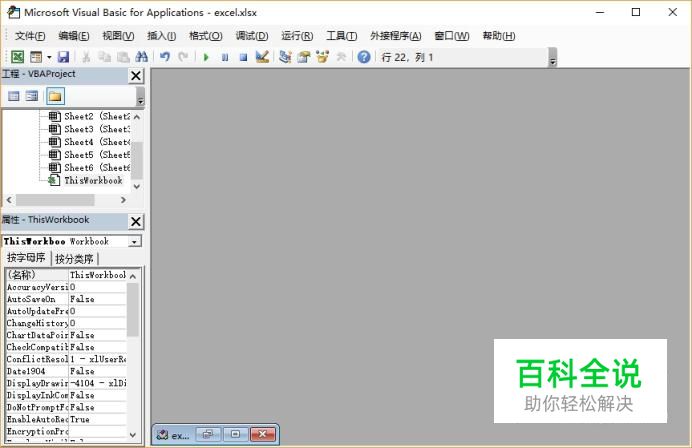Select Sheet5 in the project tree
The image size is (692, 448).
tap(90, 155)
